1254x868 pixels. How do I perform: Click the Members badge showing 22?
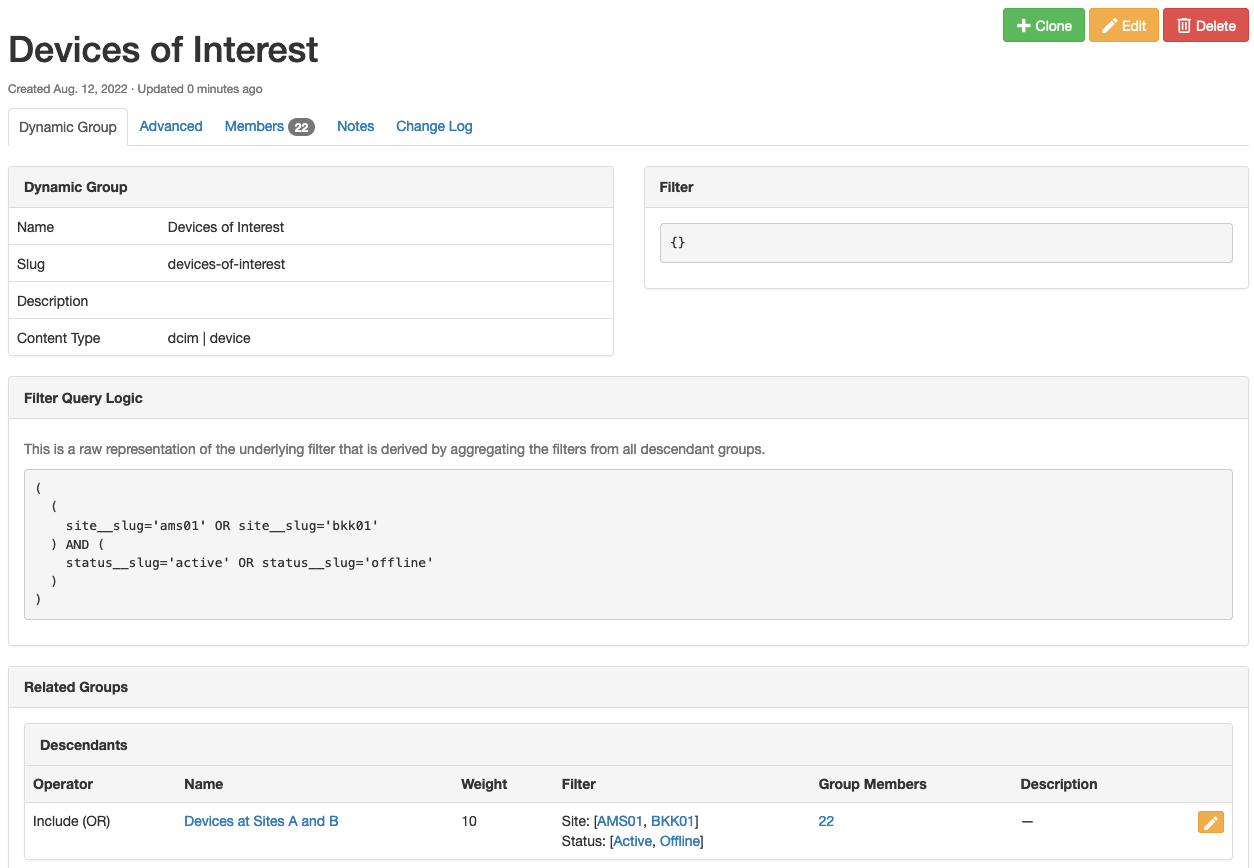pos(301,127)
